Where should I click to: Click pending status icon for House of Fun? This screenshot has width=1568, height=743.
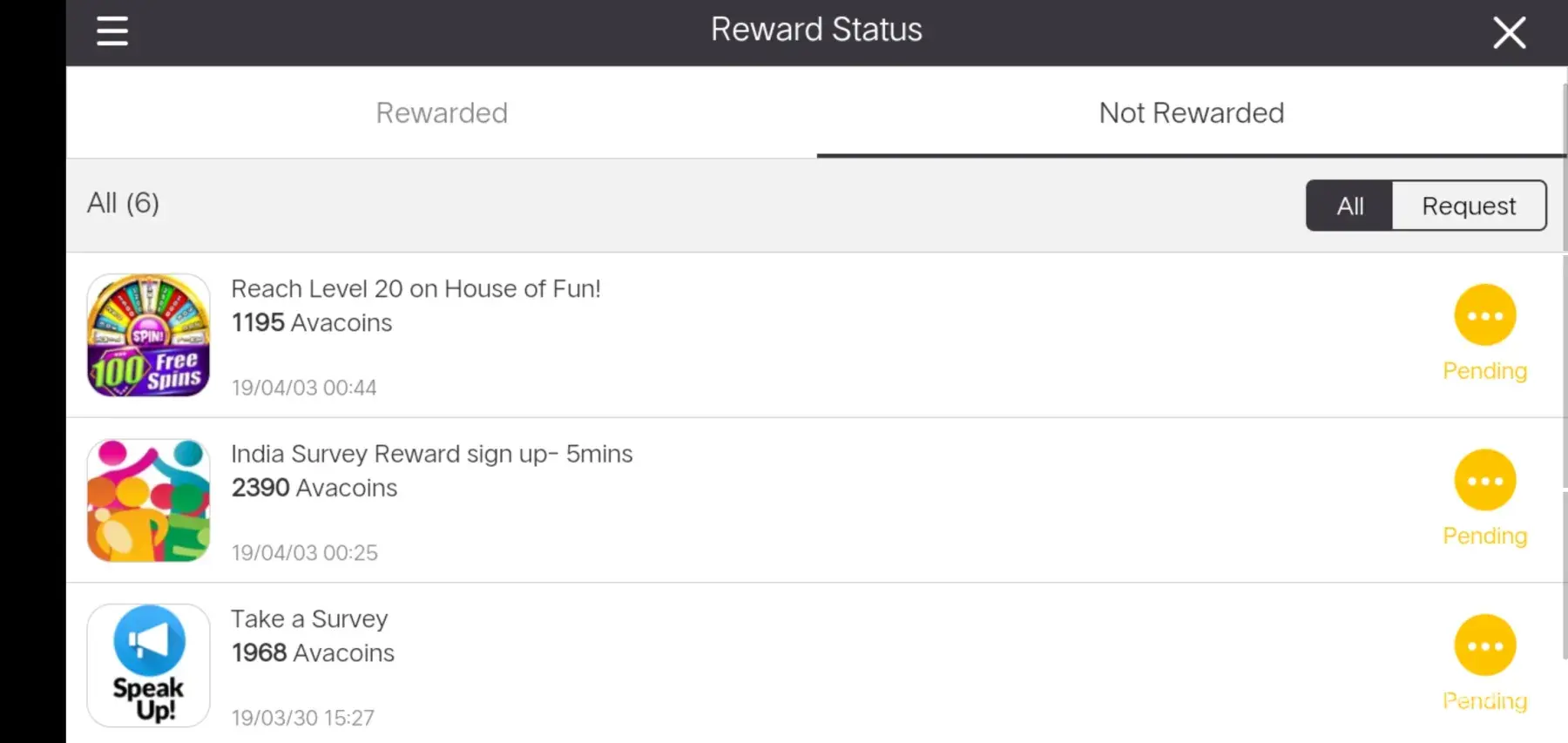(1484, 315)
